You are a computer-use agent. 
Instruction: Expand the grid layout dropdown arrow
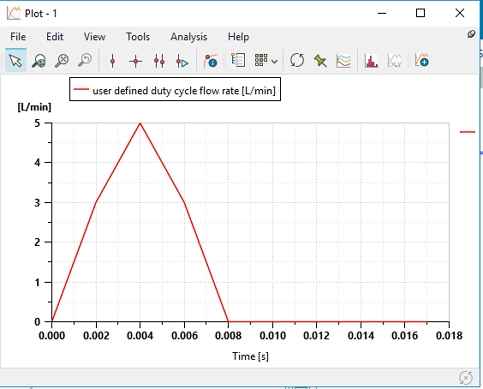[275, 62]
